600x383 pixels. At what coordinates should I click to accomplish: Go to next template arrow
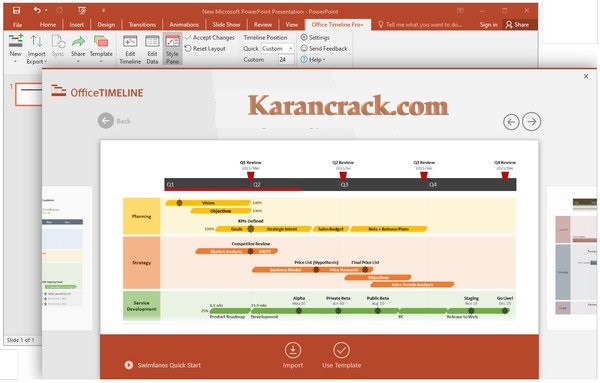tap(532, 122)
